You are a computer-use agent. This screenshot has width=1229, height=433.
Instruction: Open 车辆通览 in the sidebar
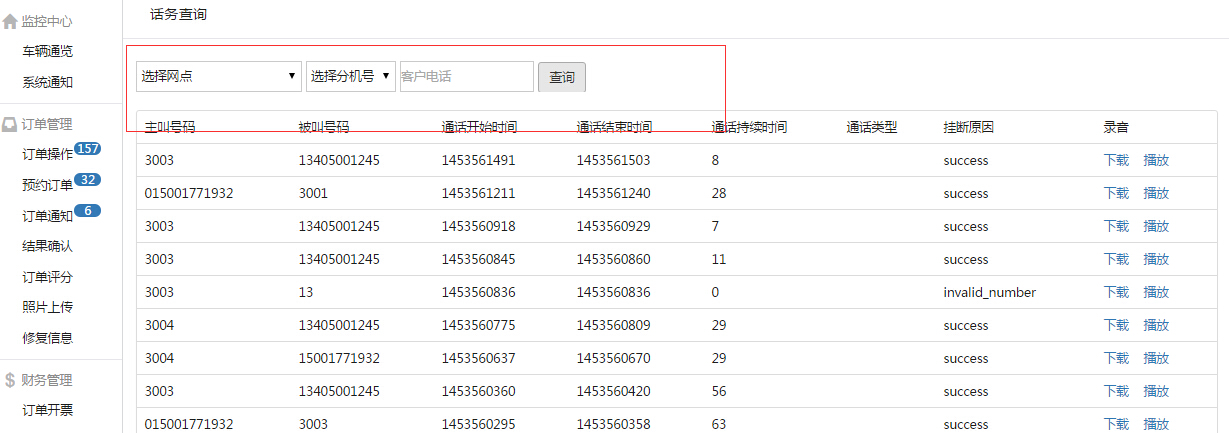click(x=48, y=51)
